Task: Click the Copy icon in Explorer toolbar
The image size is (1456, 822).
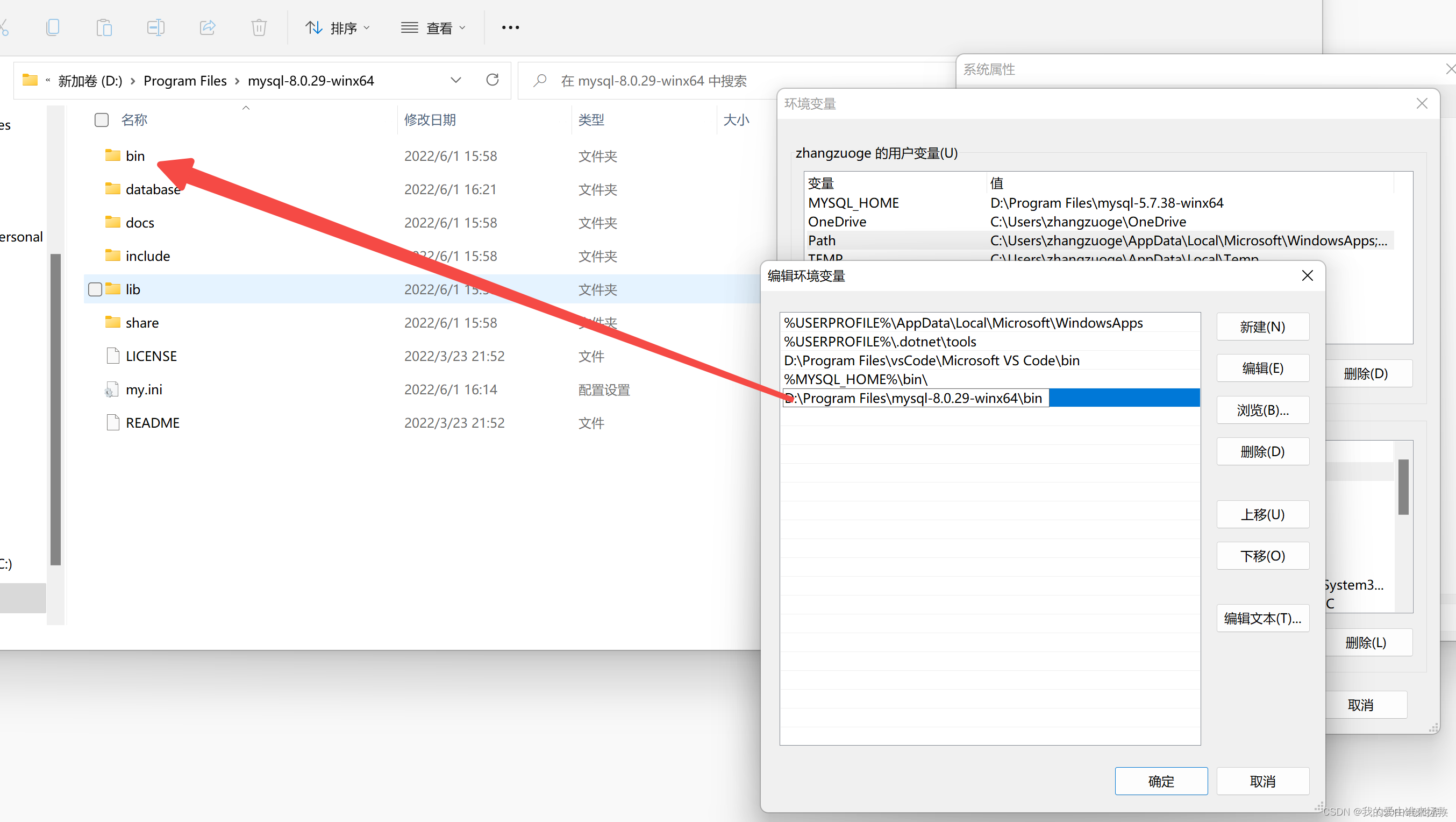Action: (53, 27)
